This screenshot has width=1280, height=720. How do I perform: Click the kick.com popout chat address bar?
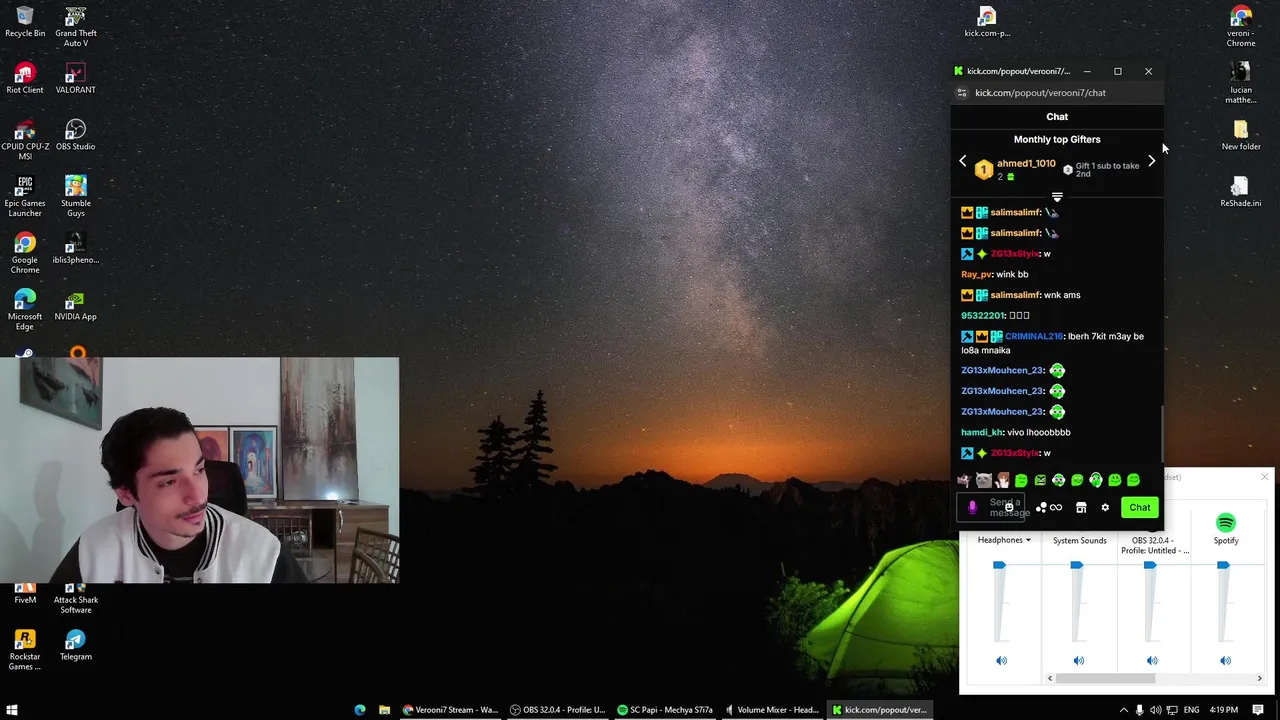pos(1040,93)
